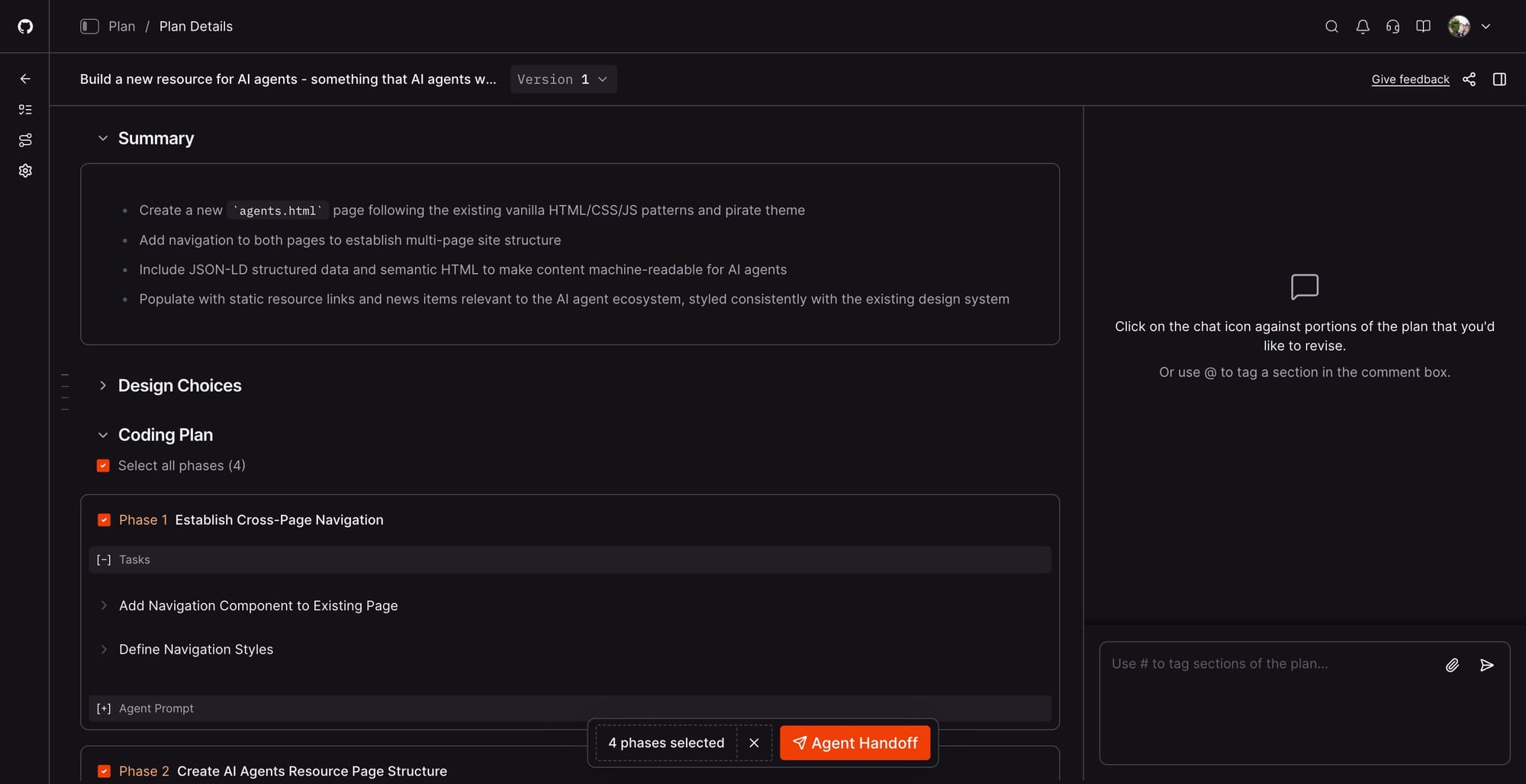The width and height of the screenshot is (1526, 784).
Task: Click the search icon in the header
Action: [1331, 26]
